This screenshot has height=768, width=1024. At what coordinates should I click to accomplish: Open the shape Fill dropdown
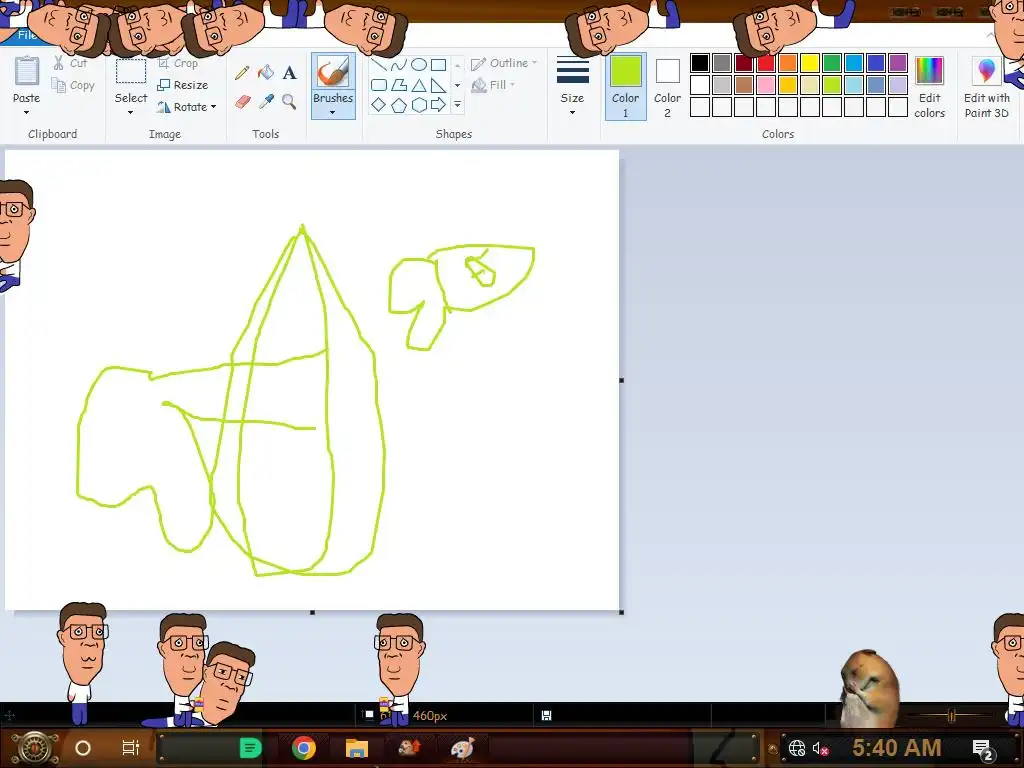click(493, 85)
